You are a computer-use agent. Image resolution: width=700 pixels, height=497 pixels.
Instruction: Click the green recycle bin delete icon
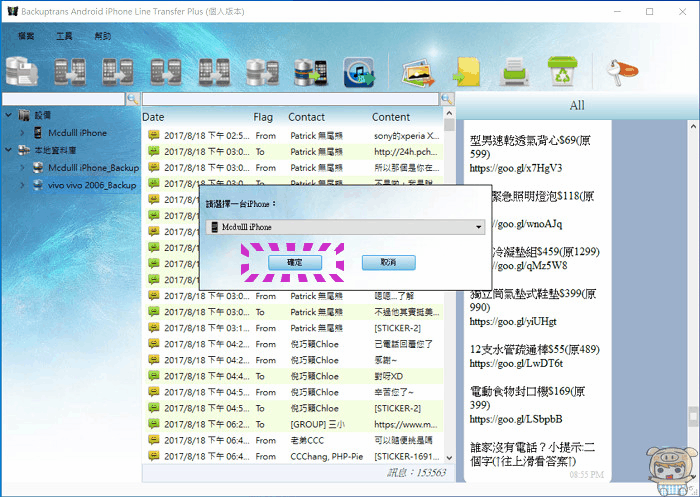coord(562,71)
